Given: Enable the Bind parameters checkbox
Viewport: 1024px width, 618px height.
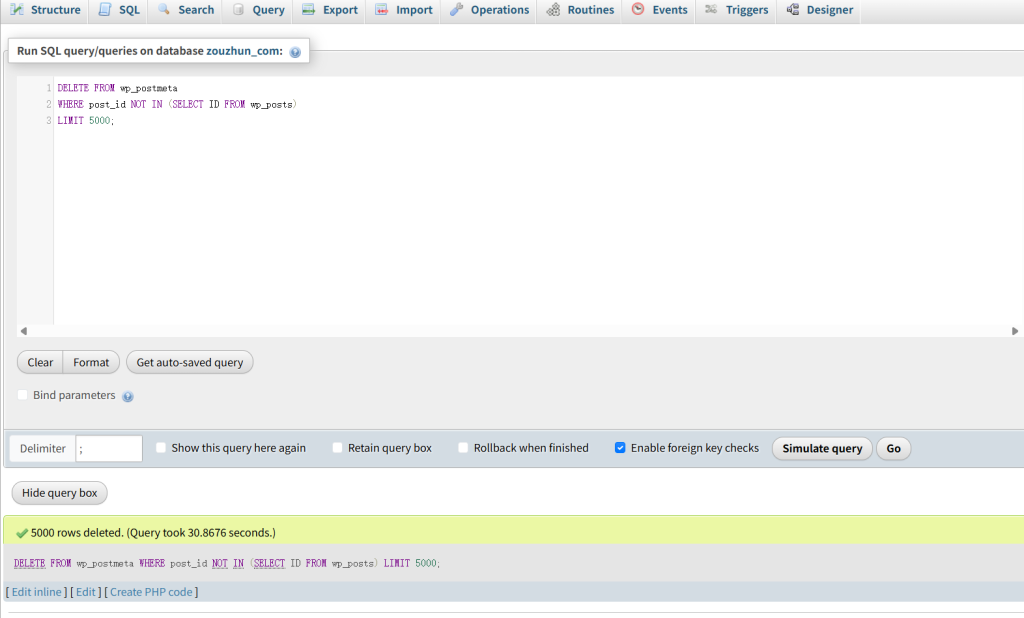Looking at the screenshot, I should (x=23, y=395).
